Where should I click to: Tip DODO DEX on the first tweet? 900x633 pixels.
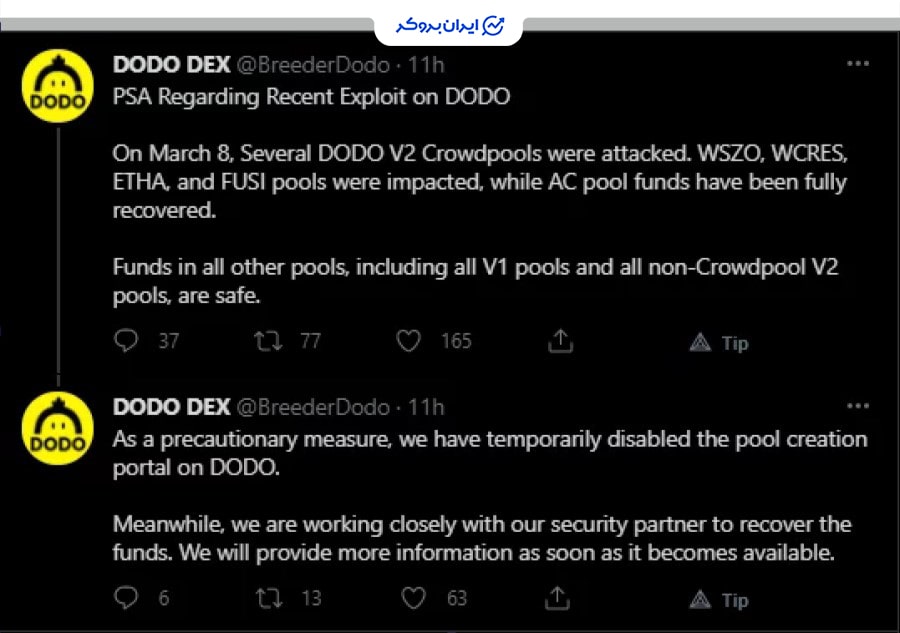coord(720,343)
